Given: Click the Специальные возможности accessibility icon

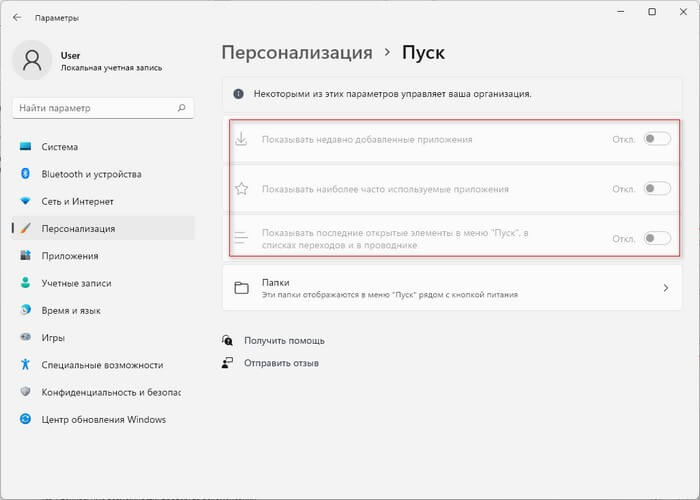Looking at the screenshot, I should [25, 364].
